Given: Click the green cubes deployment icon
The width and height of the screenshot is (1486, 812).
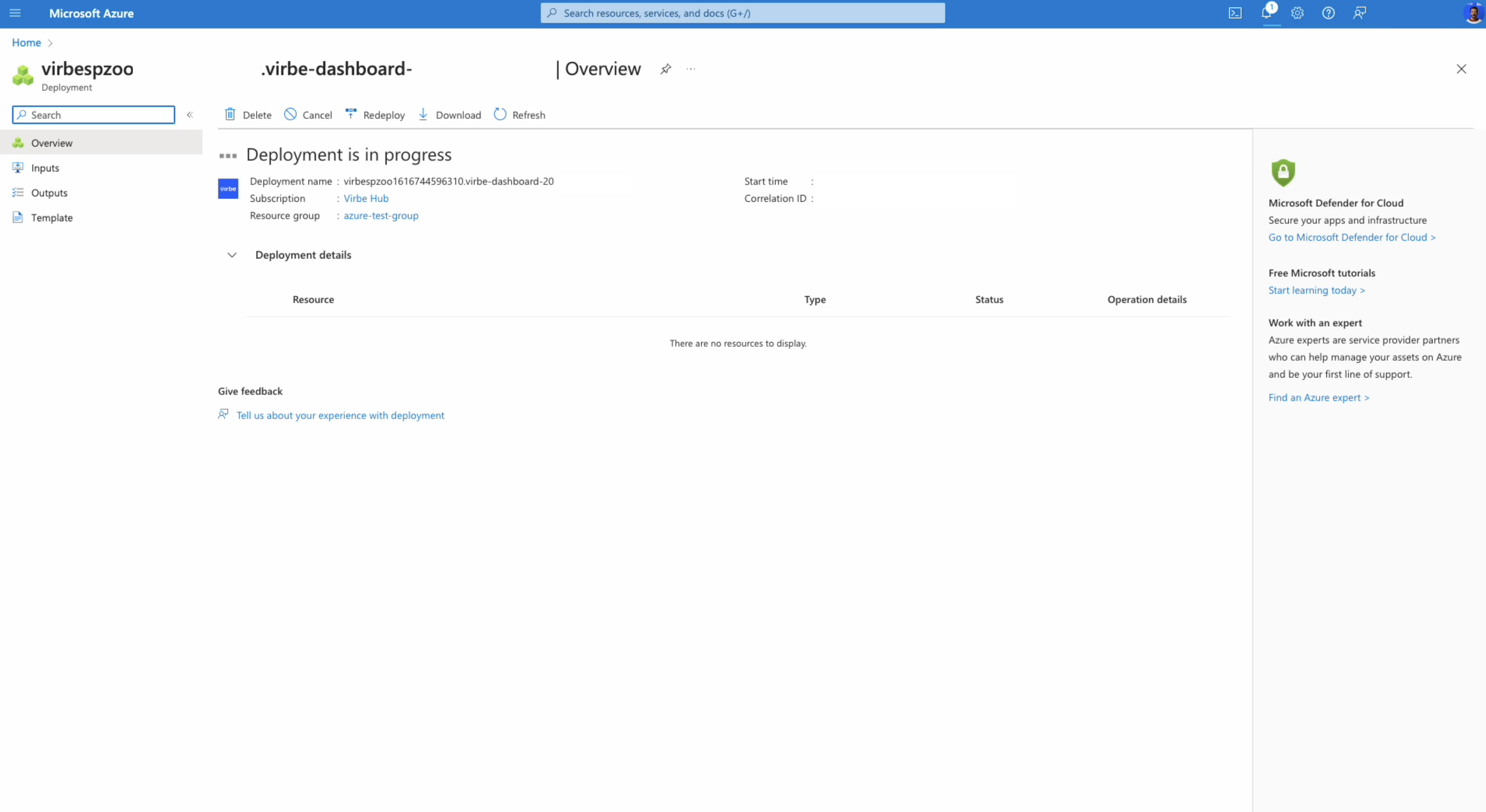Looking at the screenshot, I should [23, 76].
